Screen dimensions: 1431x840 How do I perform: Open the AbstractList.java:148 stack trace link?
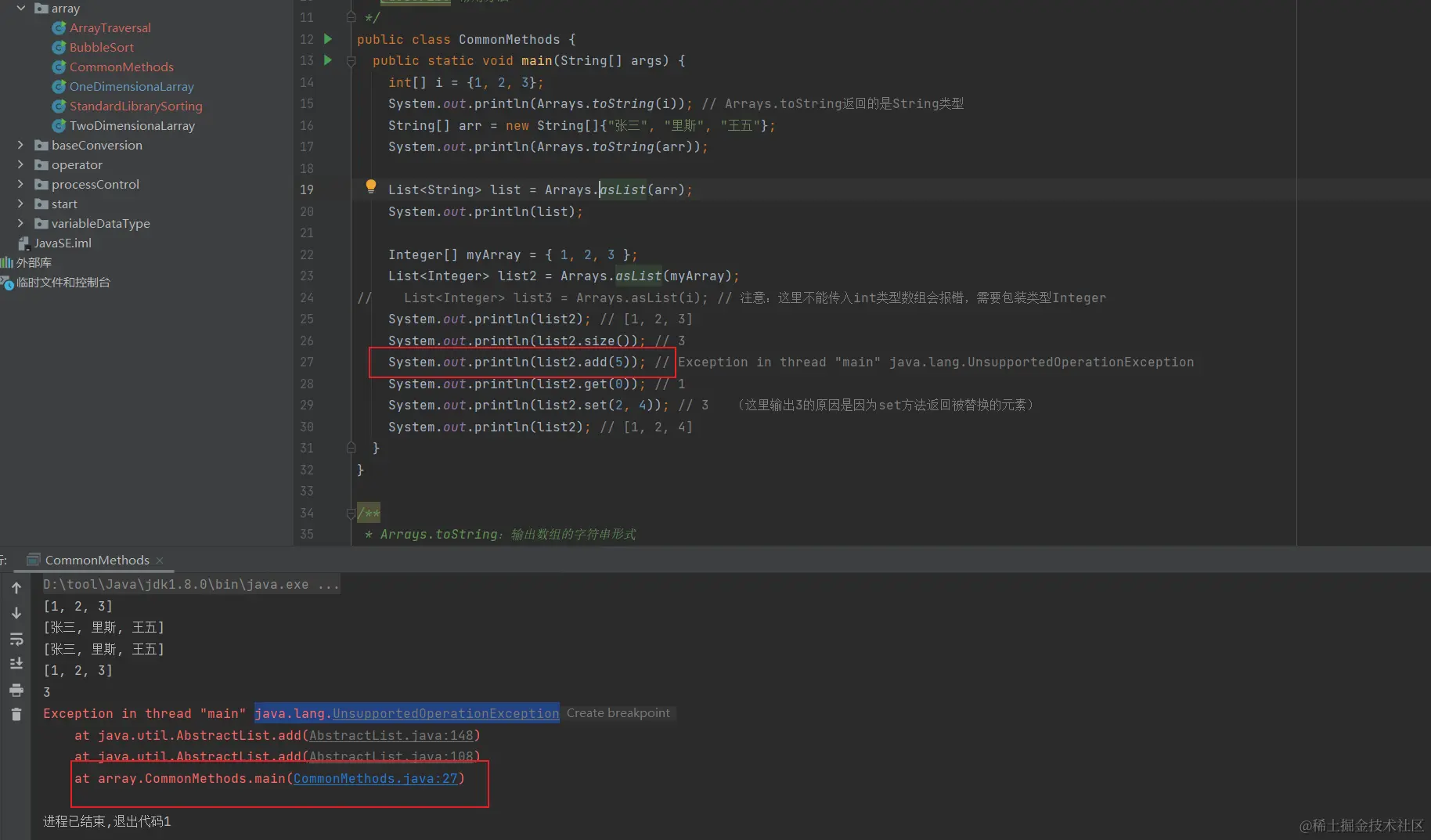click(391, 736)
